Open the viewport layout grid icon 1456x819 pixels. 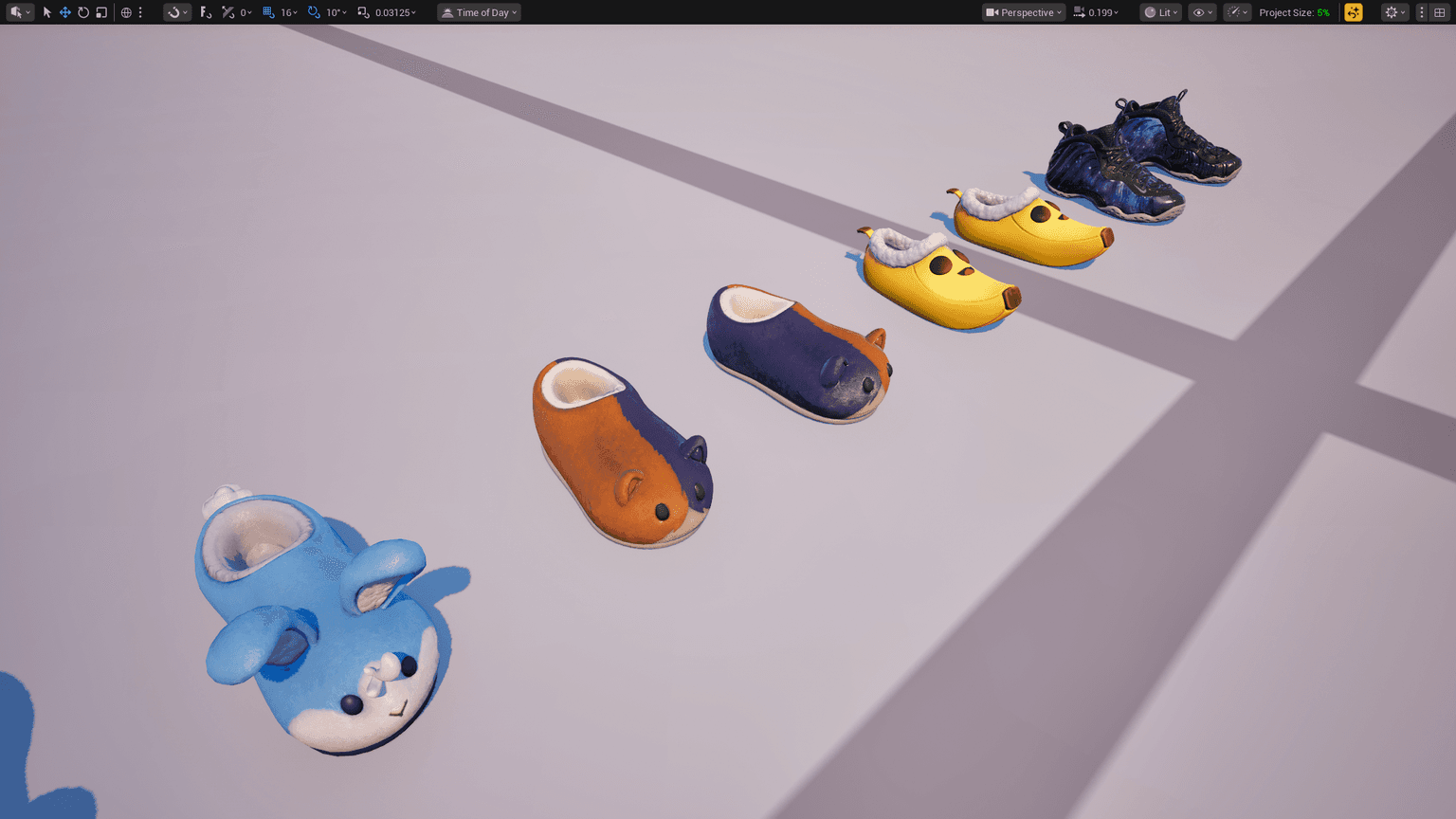coord(1439,12)
